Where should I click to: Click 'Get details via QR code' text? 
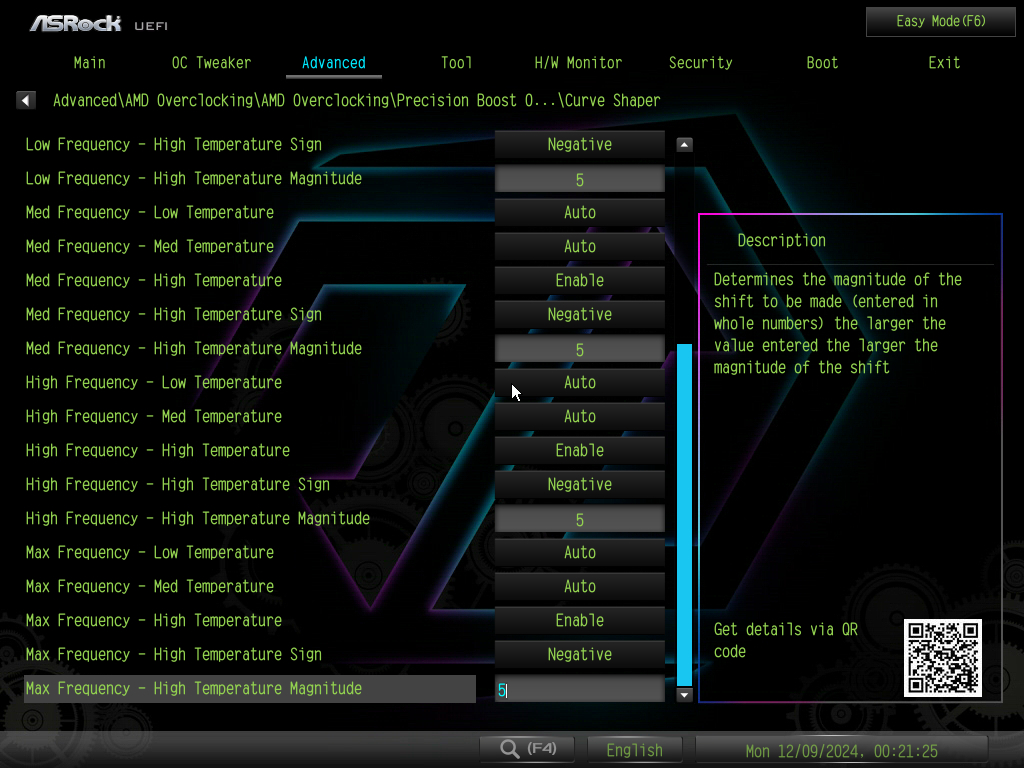click(x=786, y=641)
